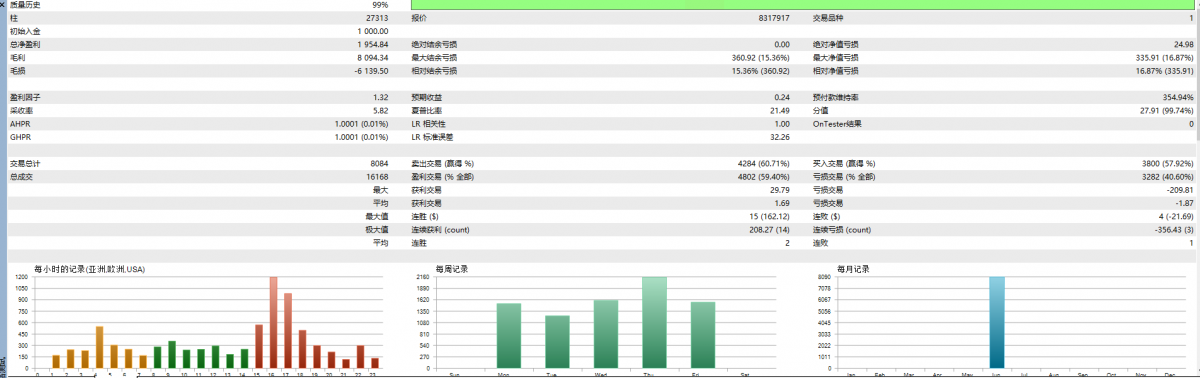This screenshot has width=1200, height=378.
Task: Select the value 360.92 (15.36%)
Action: (760, 58)
